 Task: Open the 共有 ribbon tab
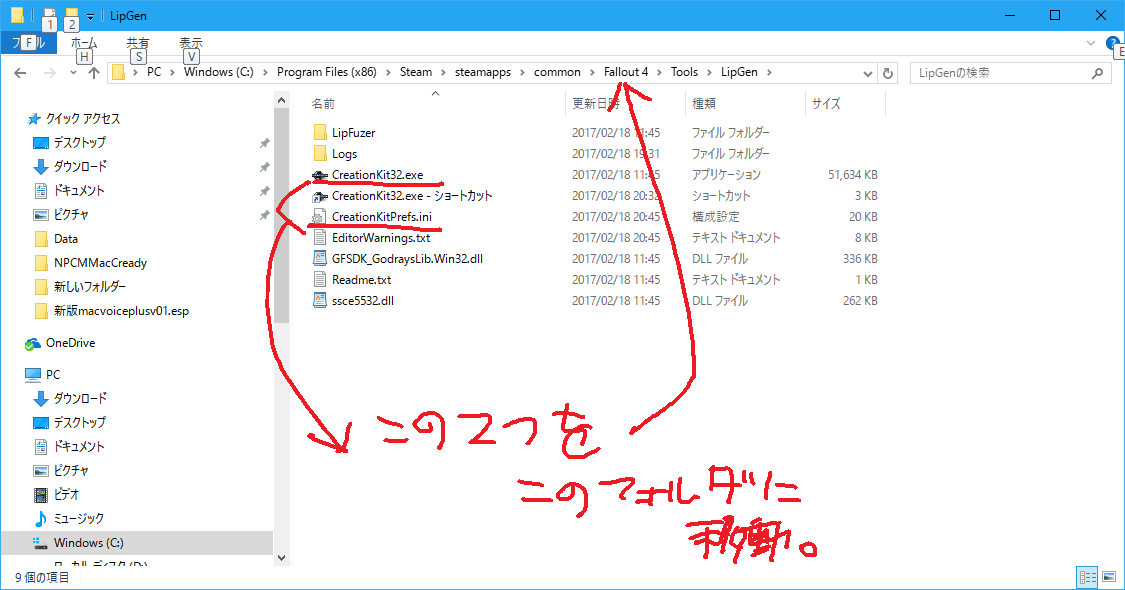pos(138,43)
